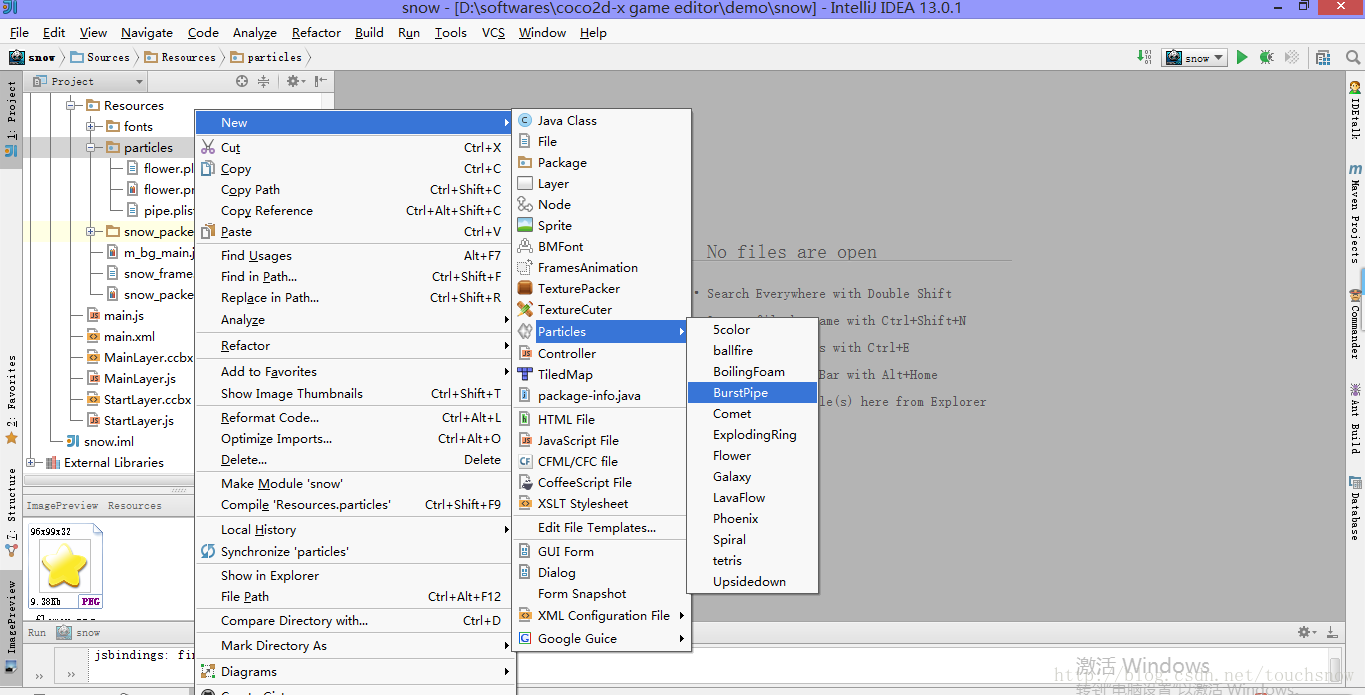Click the green Run button in toolbar
1365x695 pixels.
tap(1242, 58)
